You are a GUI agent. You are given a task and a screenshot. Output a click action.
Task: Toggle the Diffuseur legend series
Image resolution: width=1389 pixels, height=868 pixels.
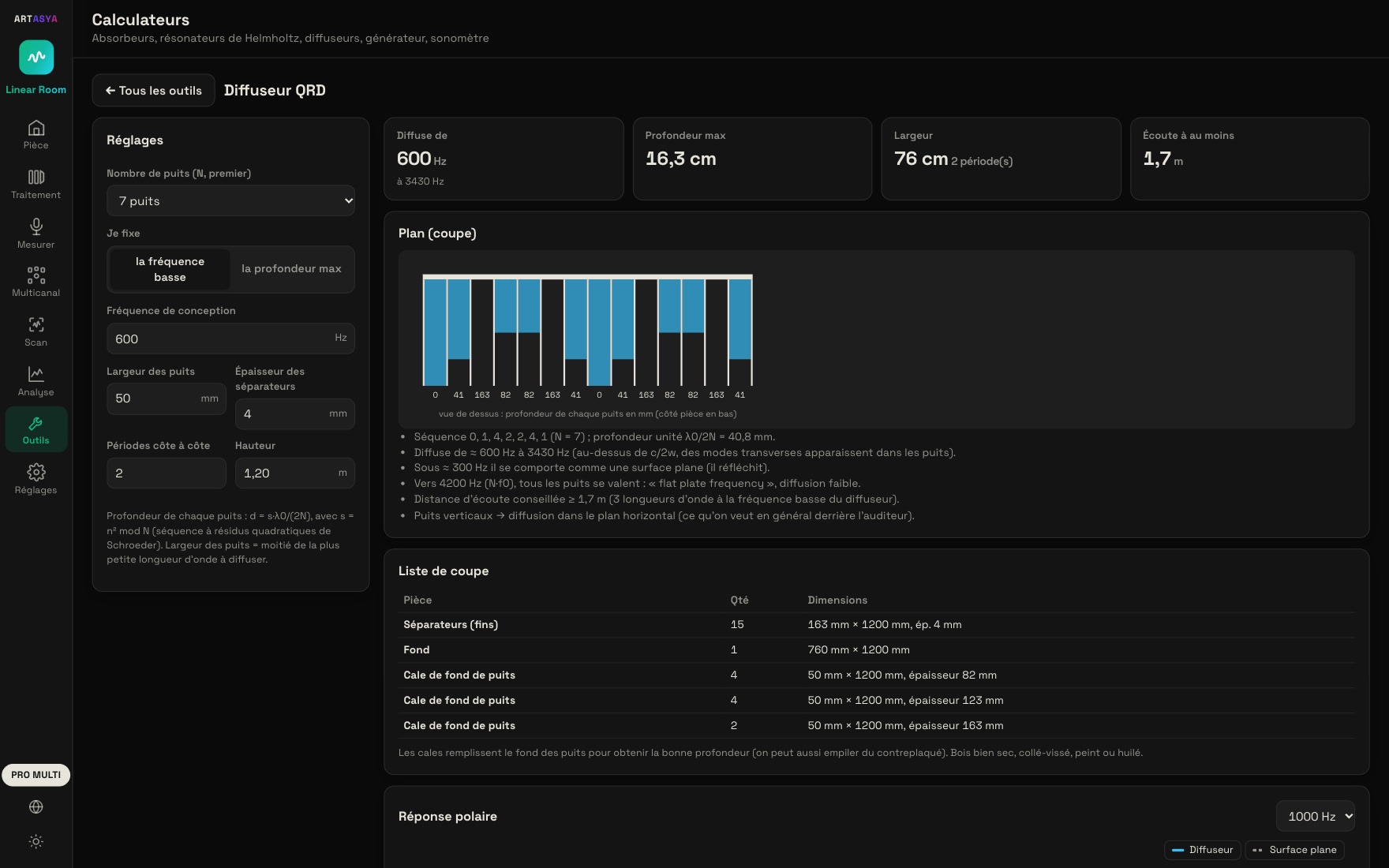click(1202, 850)
